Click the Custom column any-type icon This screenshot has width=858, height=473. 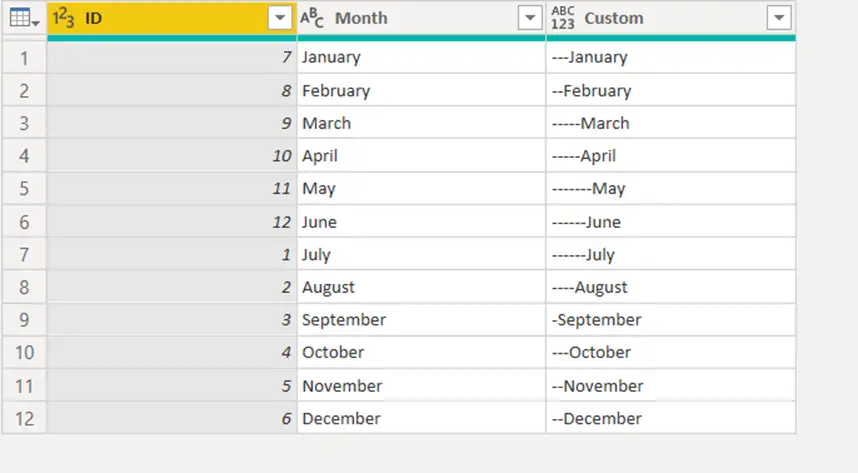tap(563, 18)
